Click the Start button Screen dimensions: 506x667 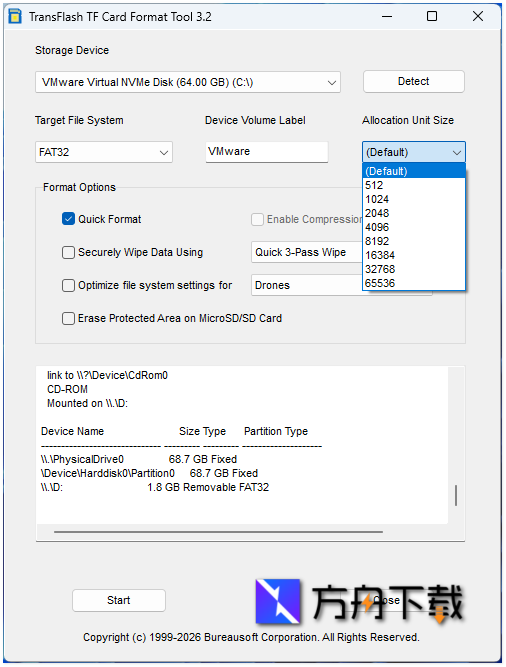(119, 600)
